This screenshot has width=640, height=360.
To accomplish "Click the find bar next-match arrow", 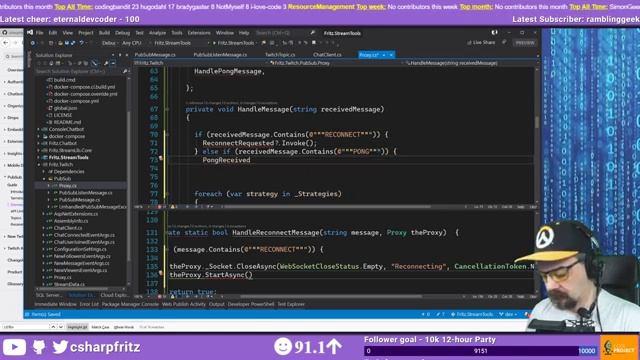I will pyautogui.click(x=60, y=327).
